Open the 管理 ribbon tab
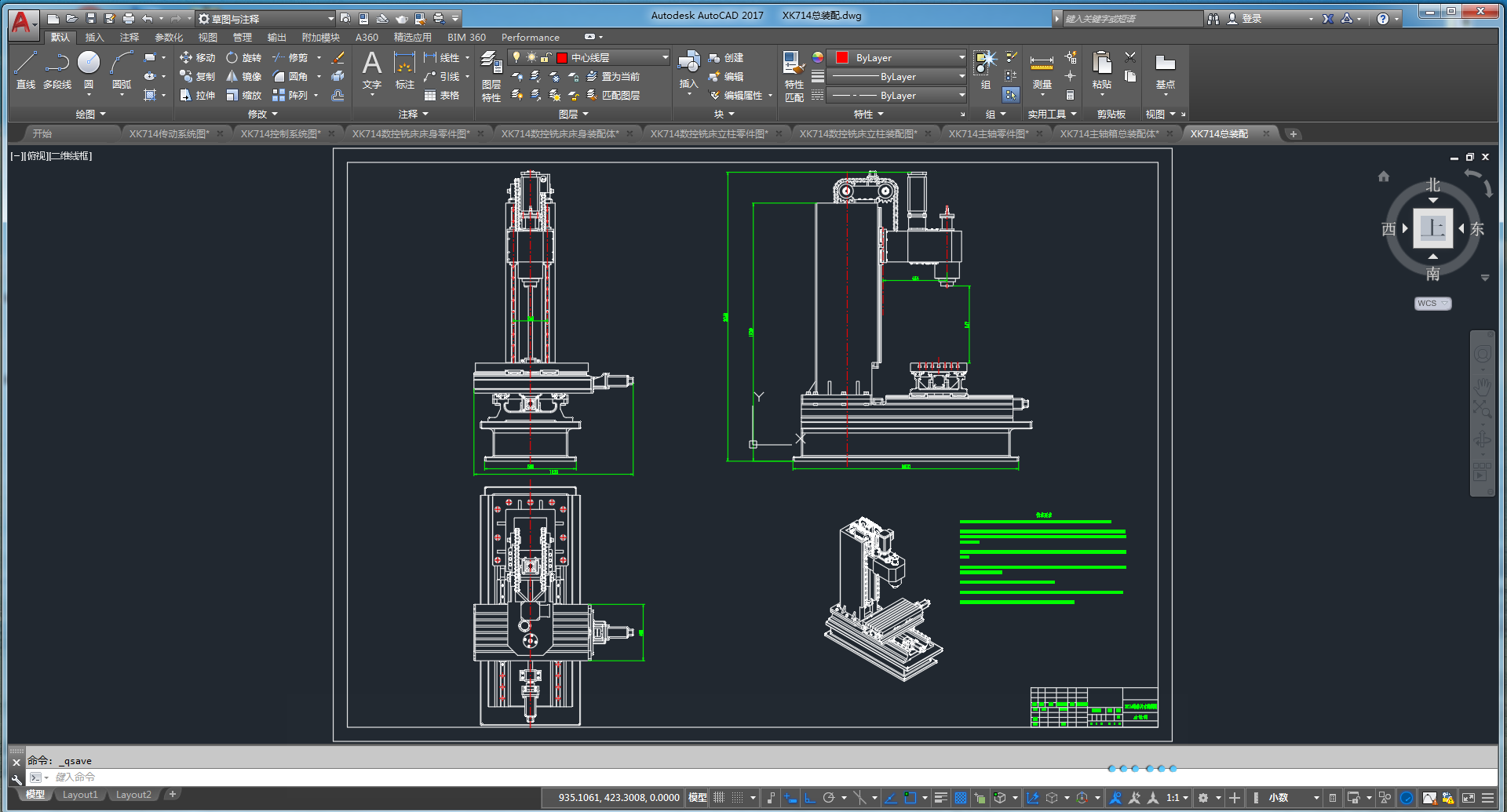This screenshot has height=812, width=1507. 243,37
